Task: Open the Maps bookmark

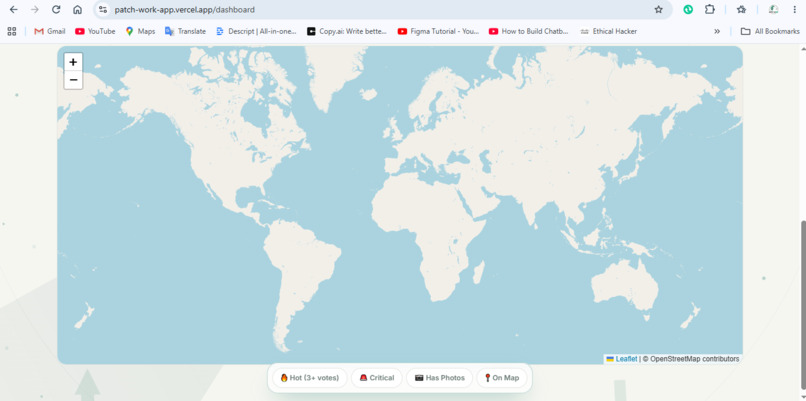Action: coord(140,31)
